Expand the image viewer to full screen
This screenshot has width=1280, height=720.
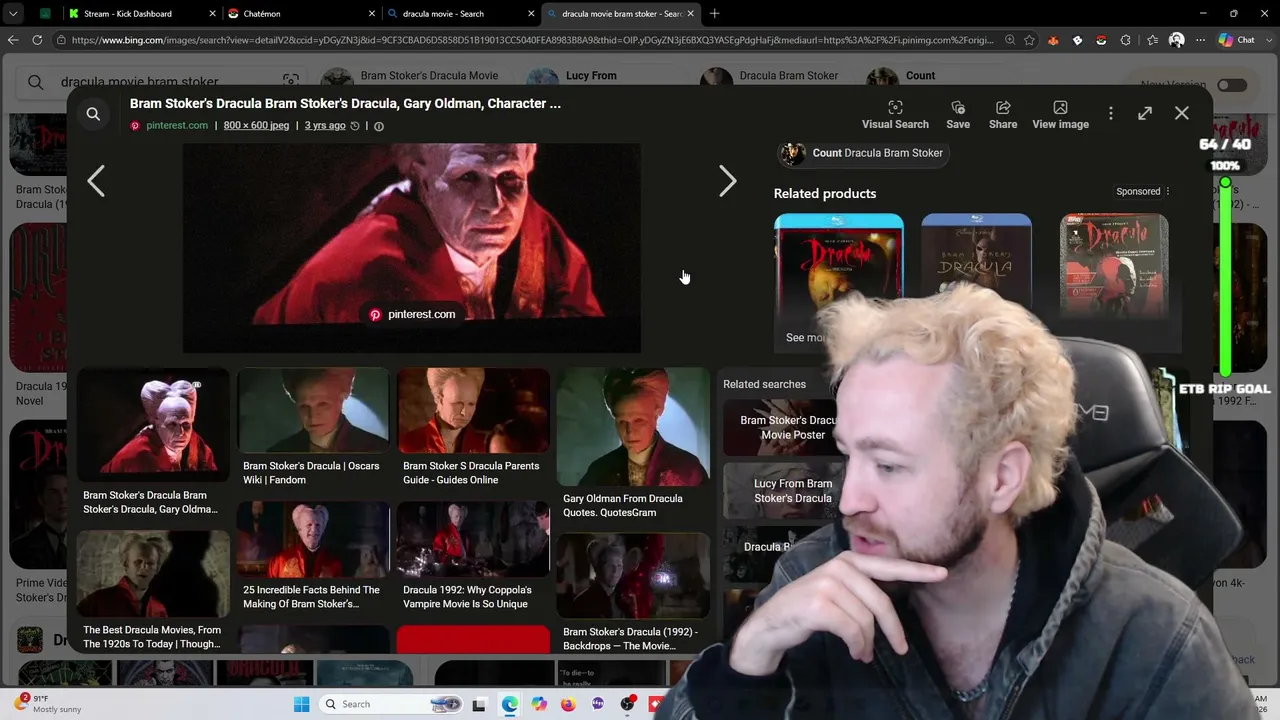[1145, 114]
